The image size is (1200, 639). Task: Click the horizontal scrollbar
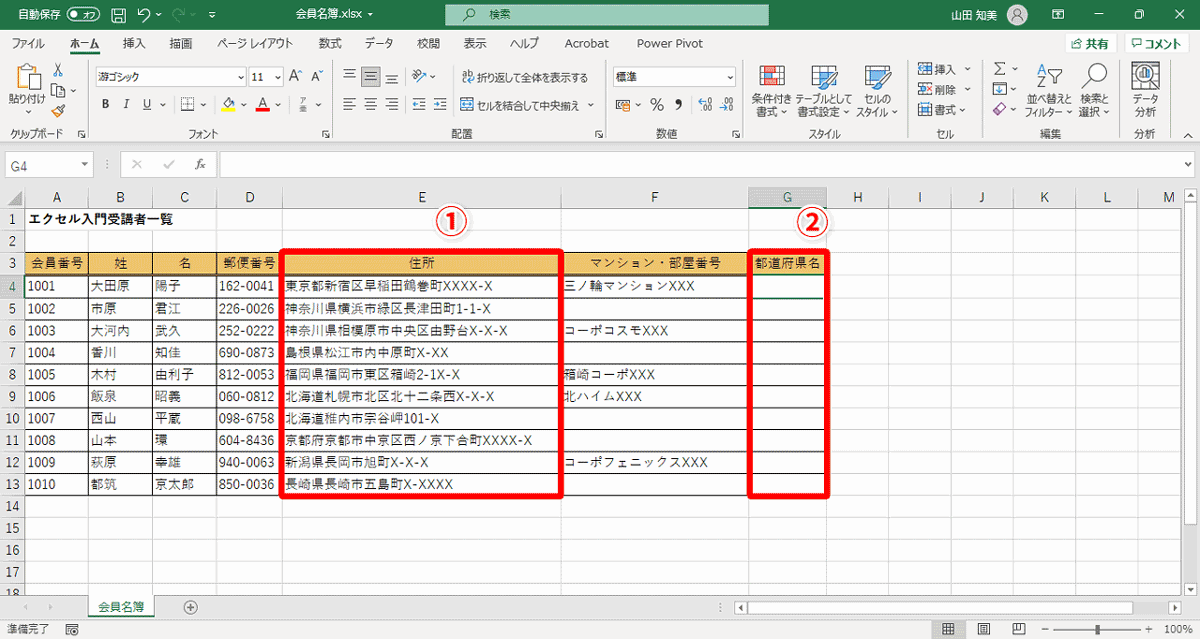click(940, 607)
